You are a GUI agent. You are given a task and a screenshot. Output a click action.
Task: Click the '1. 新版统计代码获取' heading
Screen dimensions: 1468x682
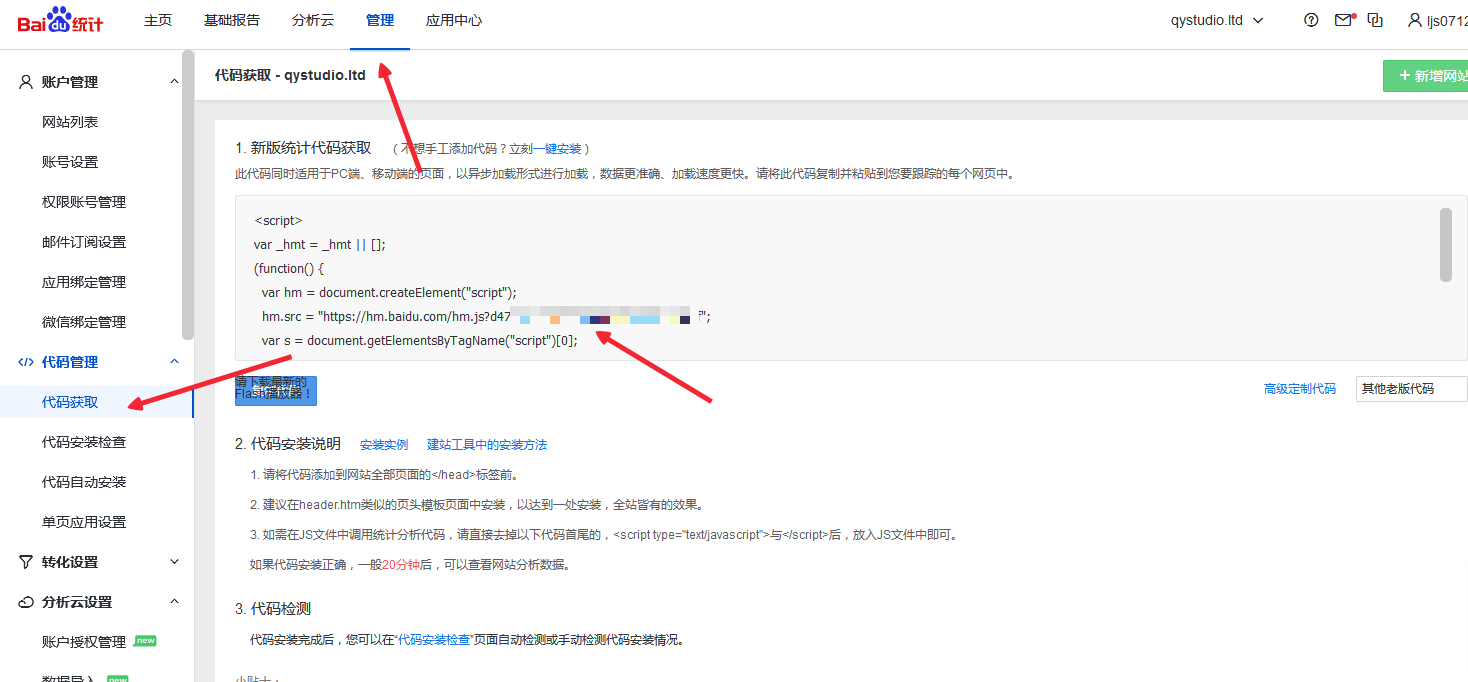(304, 148)
